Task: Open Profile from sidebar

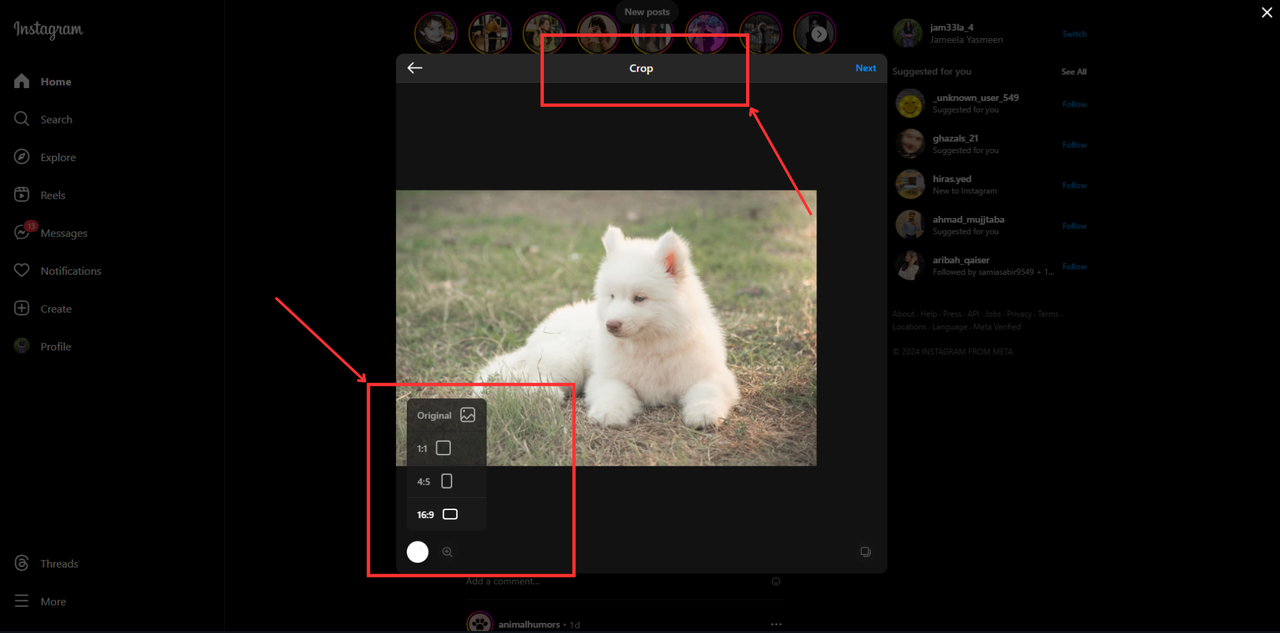Action: [44, 347]
